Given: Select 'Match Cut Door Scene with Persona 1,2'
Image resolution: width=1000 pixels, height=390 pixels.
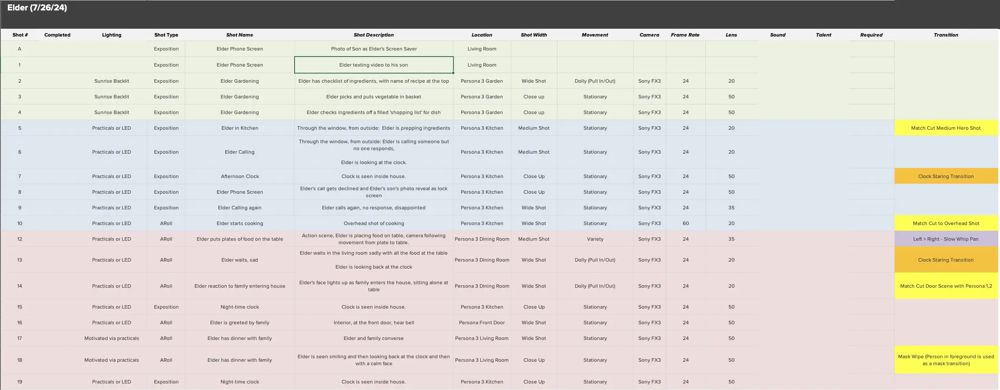Looking at the screenshot, I should click(x=946, y=286).
